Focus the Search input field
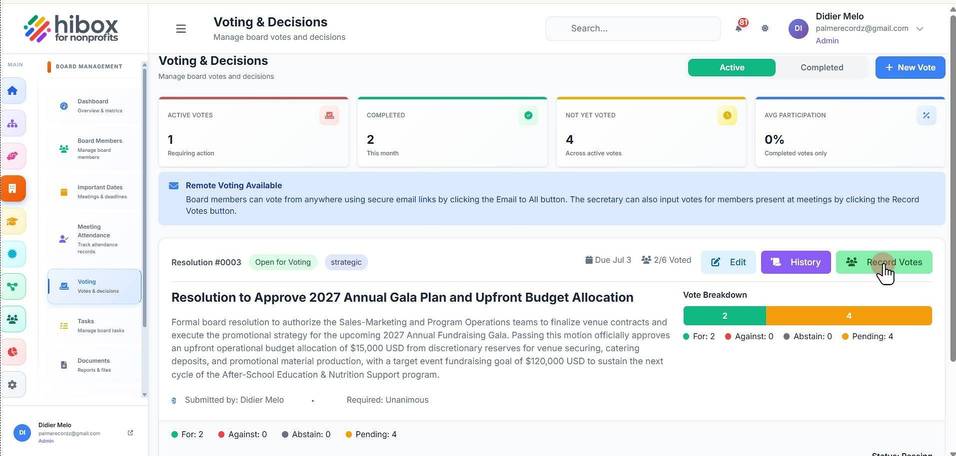The width and height of the screenshot is (956, 456). click(x=633, y=29)
